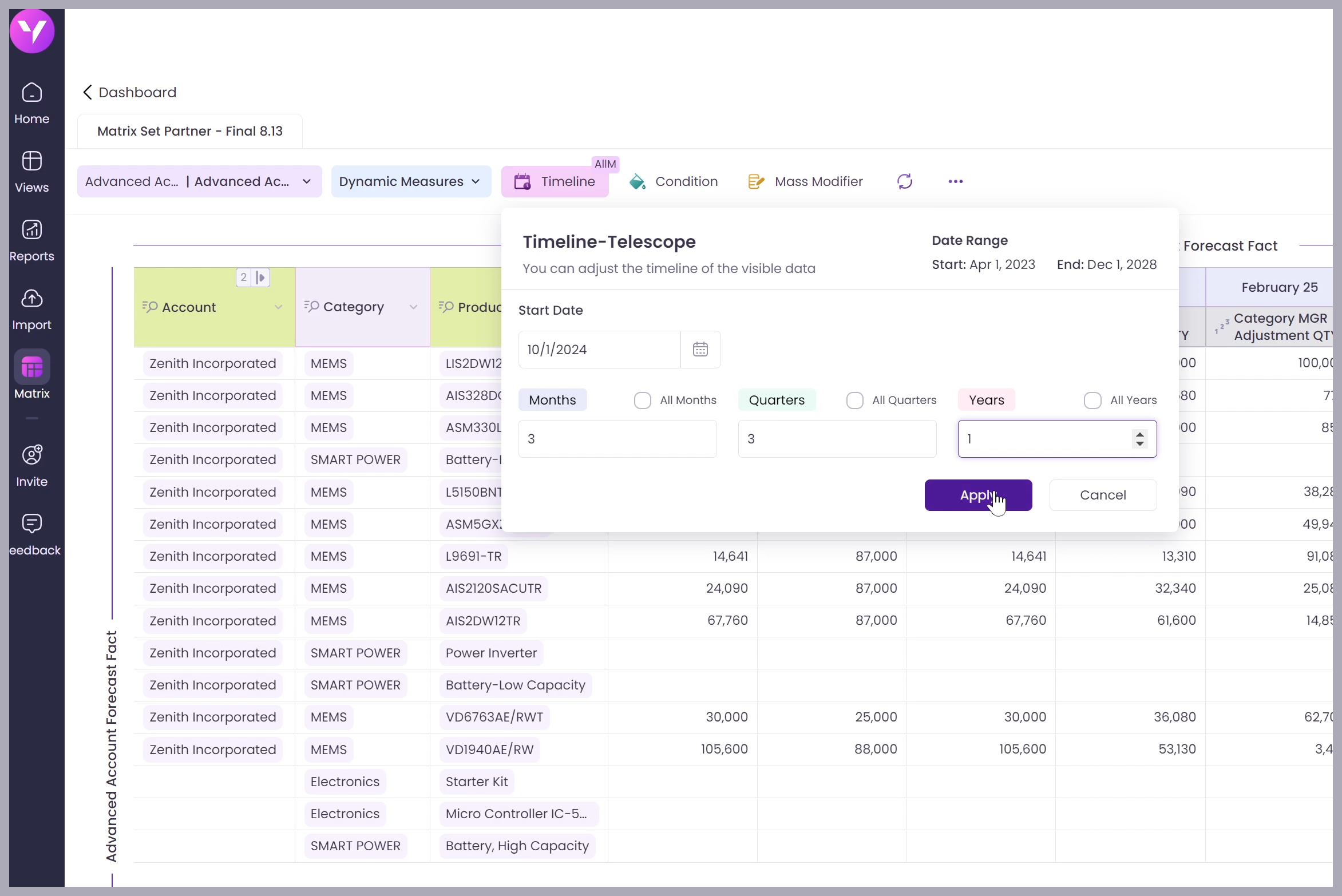
Task: Open the Account column filter chevron
Action: 278,307
